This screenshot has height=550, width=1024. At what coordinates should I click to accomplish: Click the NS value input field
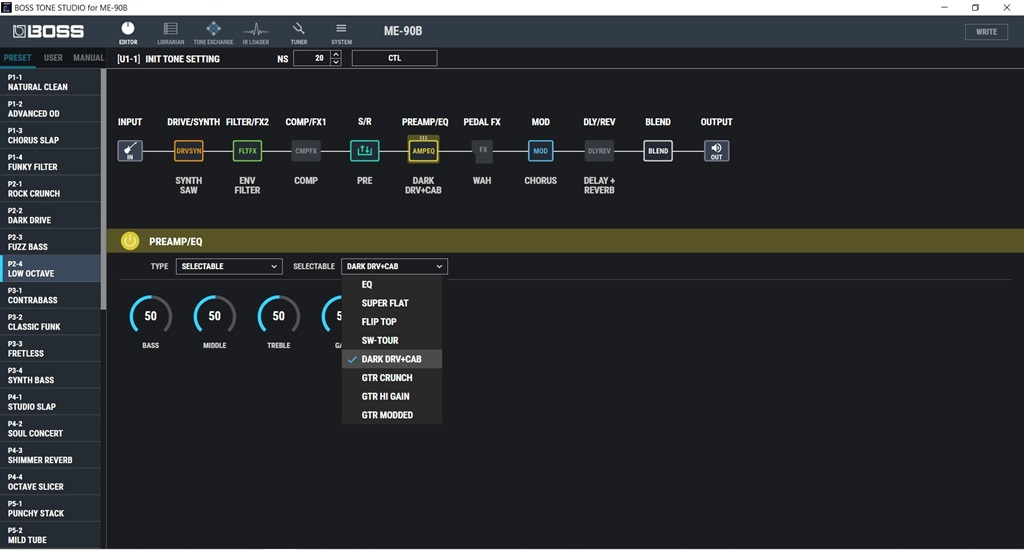312,58
